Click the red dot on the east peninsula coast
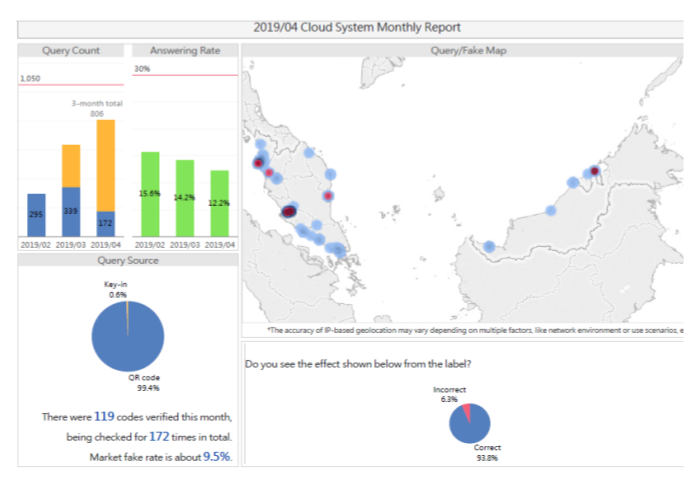The height and width of the screenshot is (481, 700). (x=328, y=196)
